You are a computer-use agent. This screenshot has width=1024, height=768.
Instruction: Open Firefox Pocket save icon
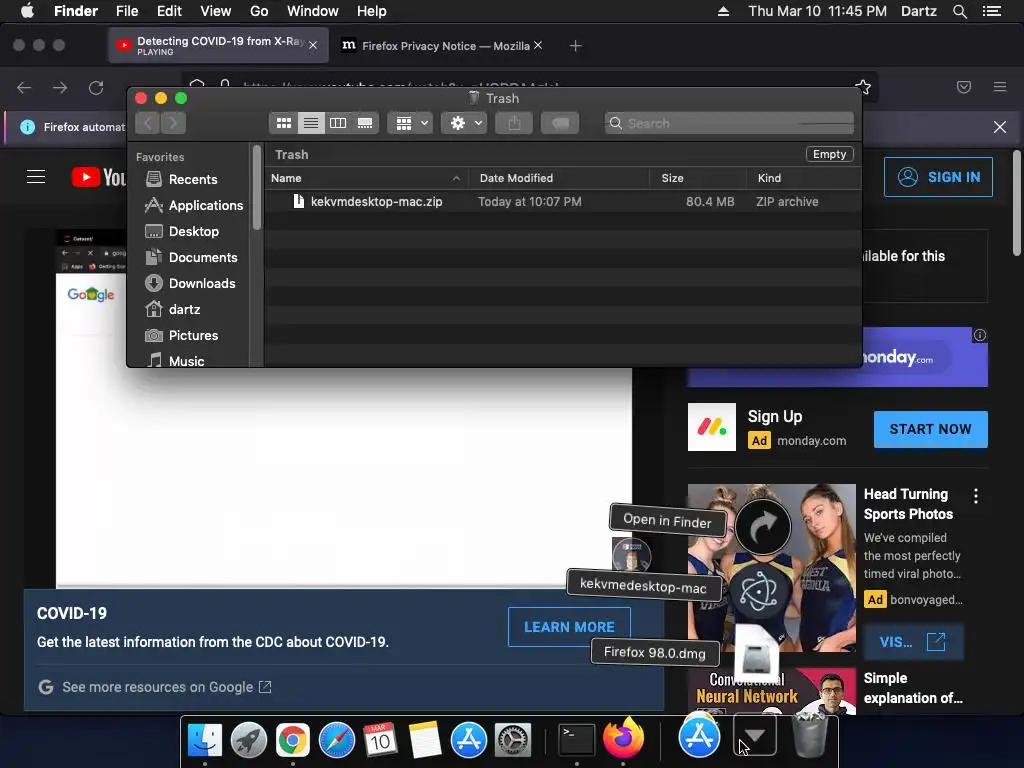tap(964, 87)
